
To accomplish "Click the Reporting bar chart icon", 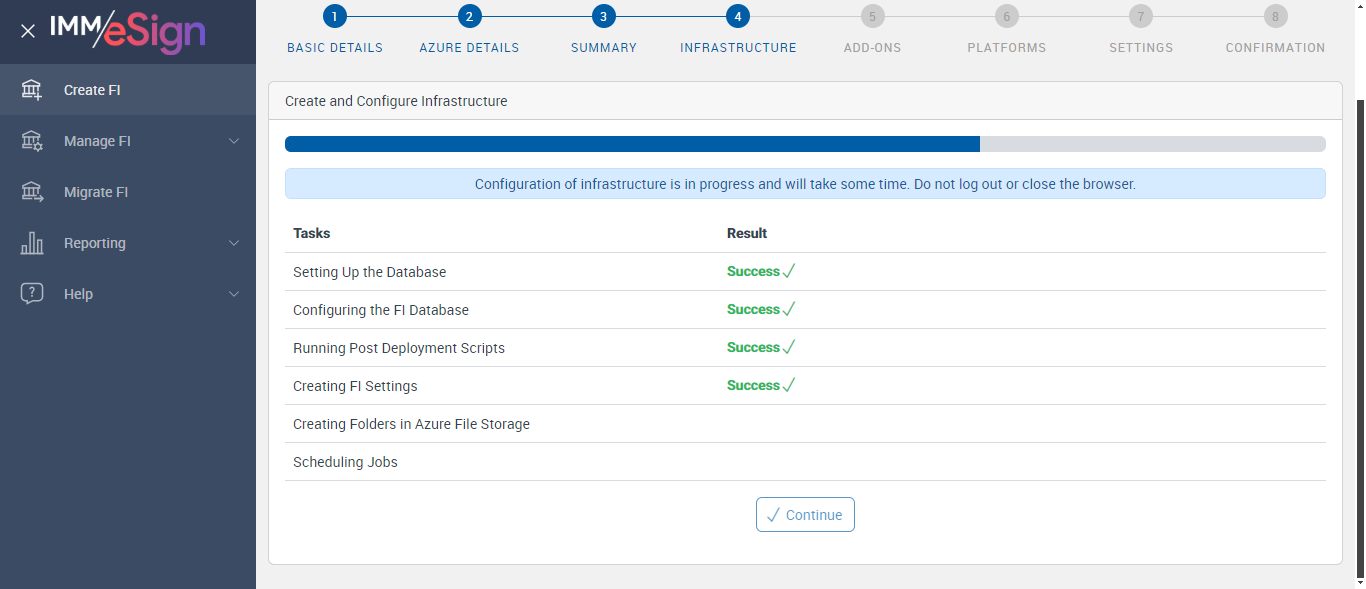I will click(x=32, y=243).
